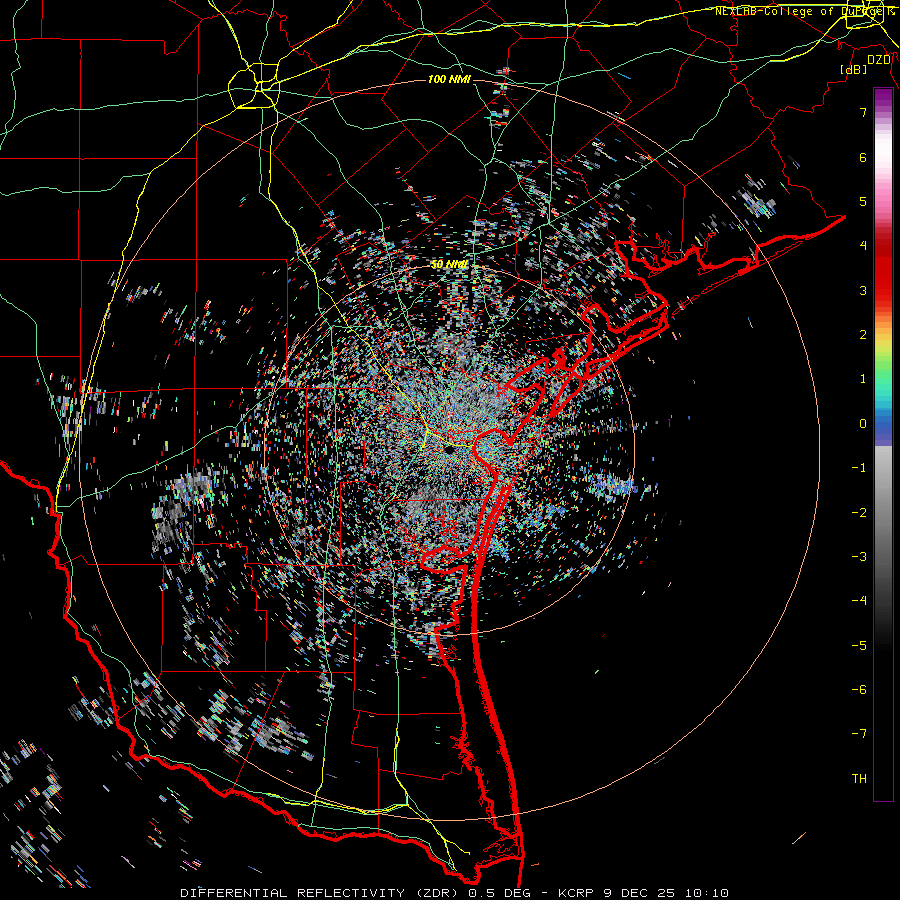Click the '-4' value on the color scale

859,601
